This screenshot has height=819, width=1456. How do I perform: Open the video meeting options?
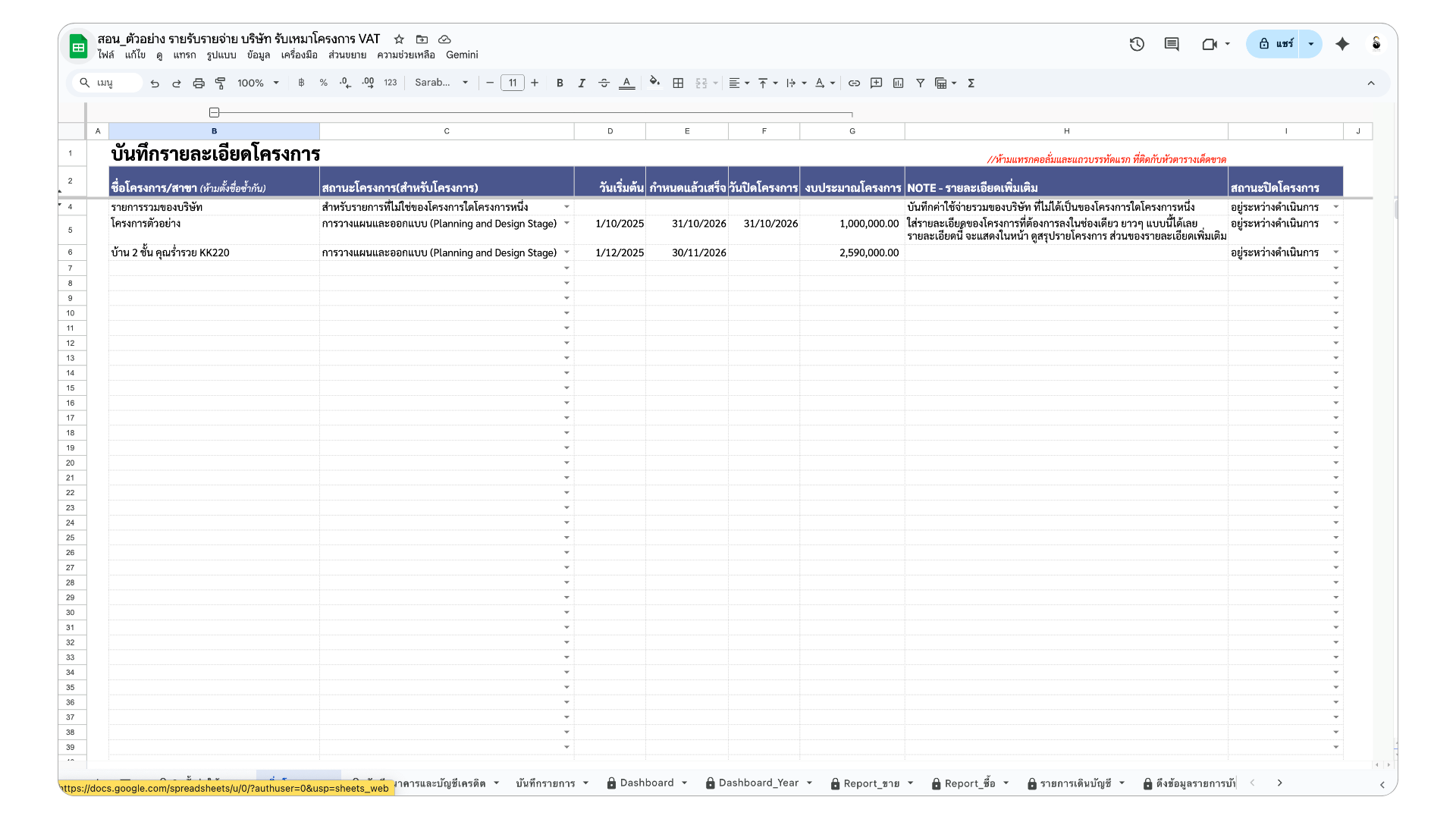[x=1216, y=44]
